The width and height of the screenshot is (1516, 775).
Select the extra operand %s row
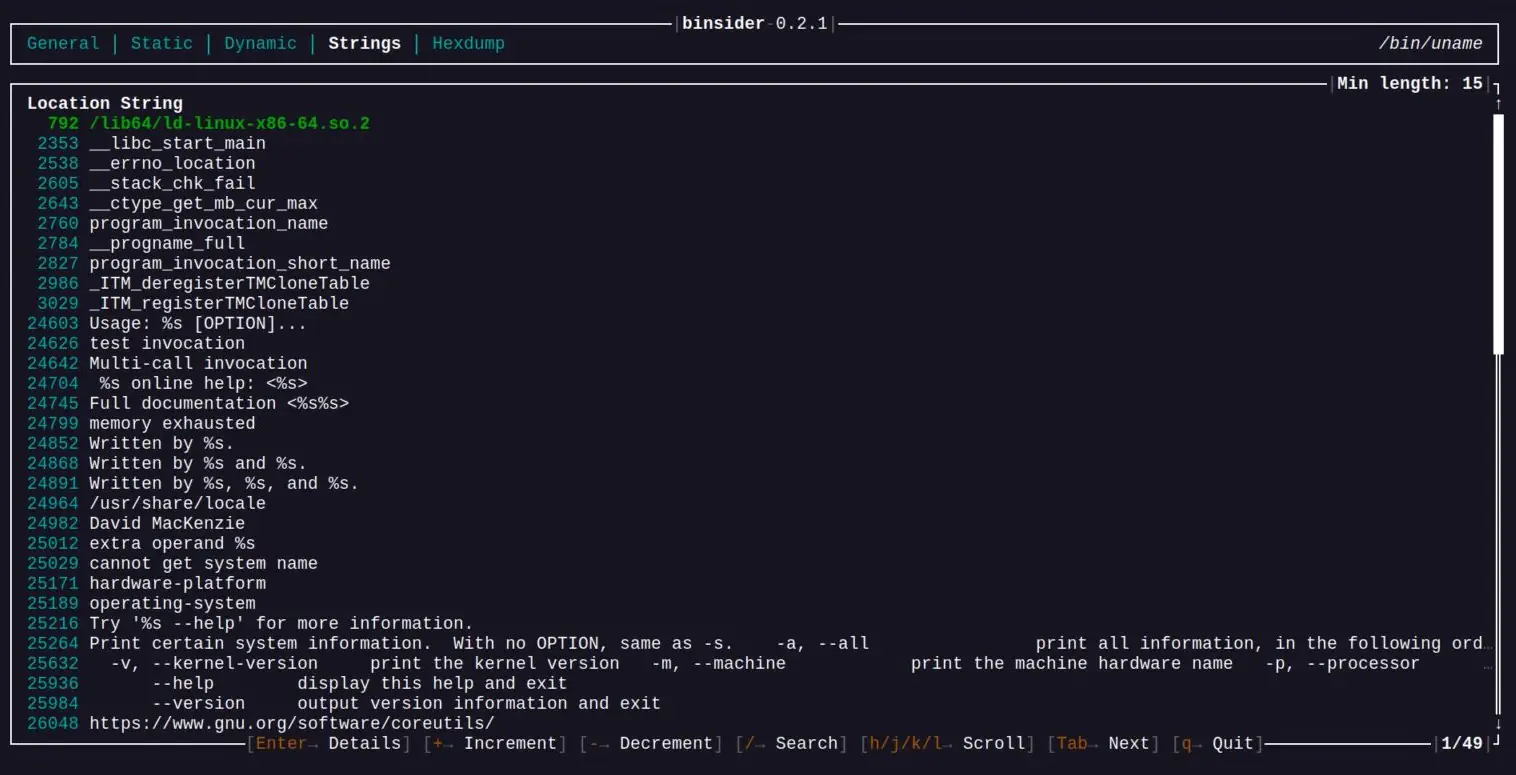[757, 544]
